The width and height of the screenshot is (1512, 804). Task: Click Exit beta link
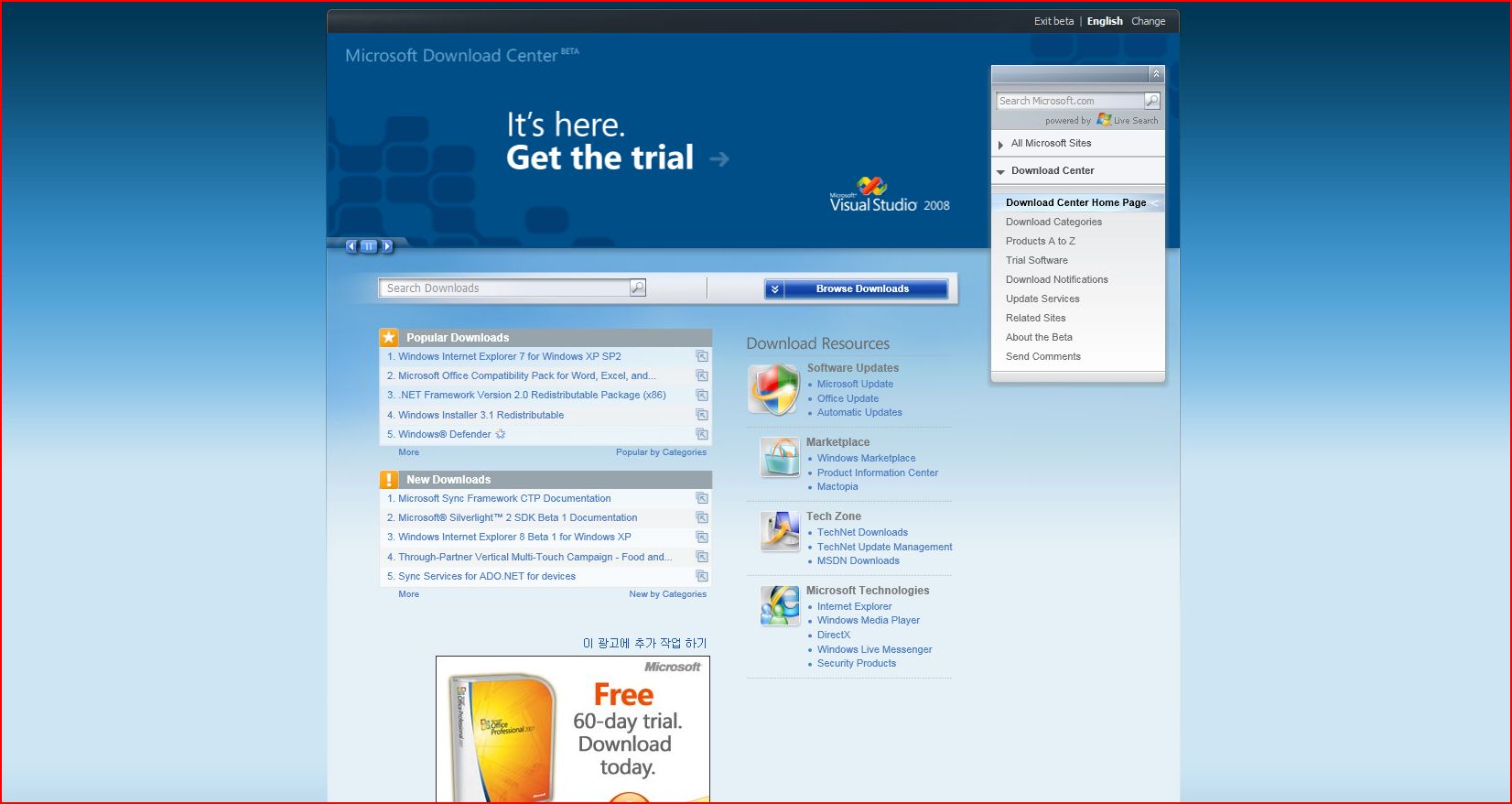(1053, 21)
